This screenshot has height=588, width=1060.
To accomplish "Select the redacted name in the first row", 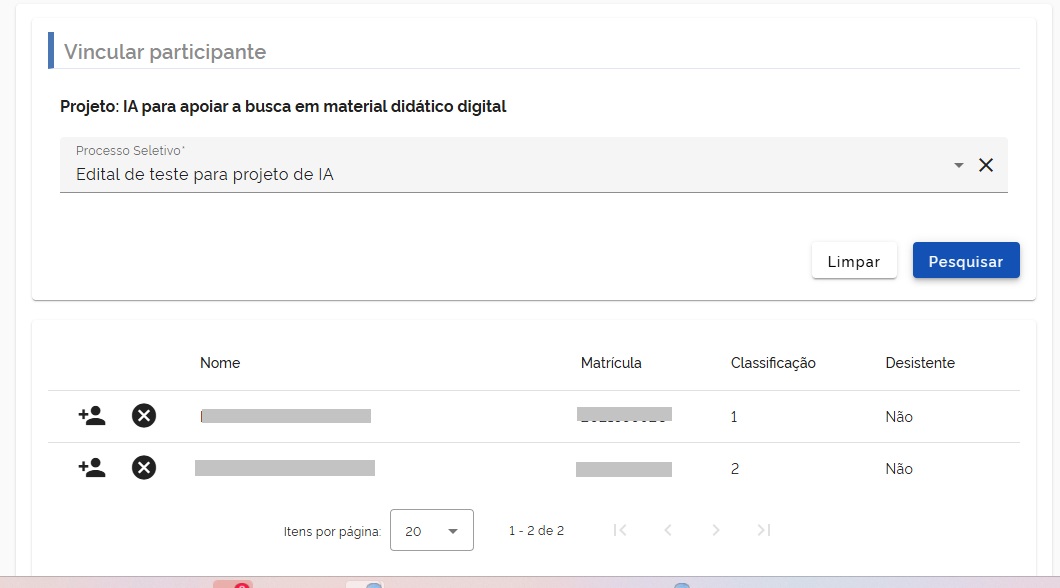I will (x=286, y=416).
